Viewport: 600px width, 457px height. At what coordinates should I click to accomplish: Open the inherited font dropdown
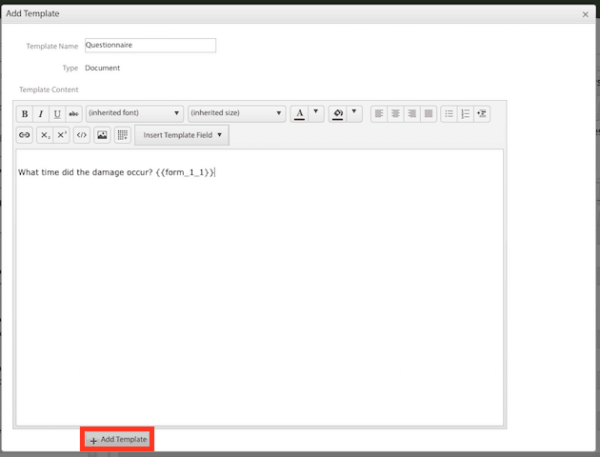pos(134,113)
